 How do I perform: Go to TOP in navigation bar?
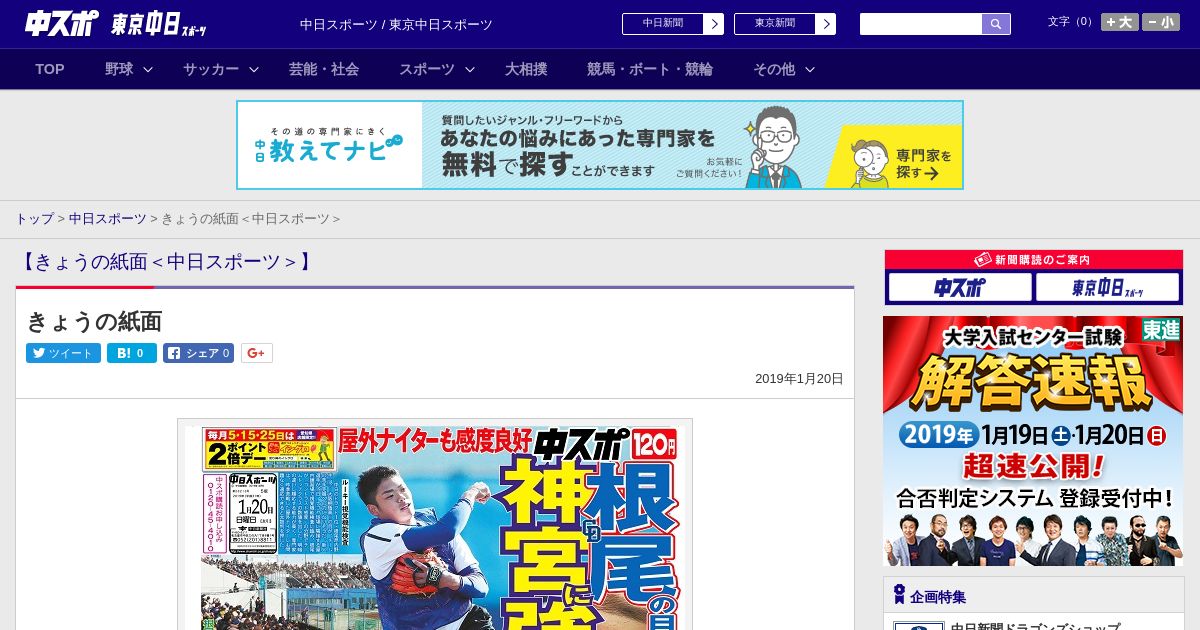(x=50, y=69)
